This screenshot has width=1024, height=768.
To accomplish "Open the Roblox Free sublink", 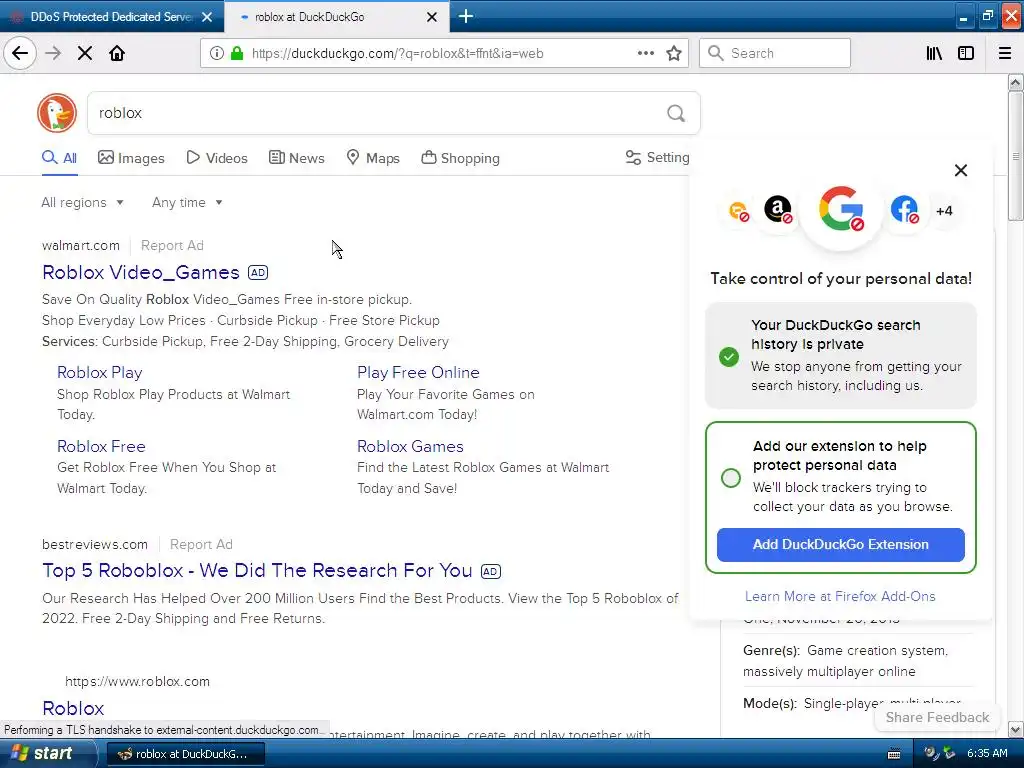I will point(101,446).
